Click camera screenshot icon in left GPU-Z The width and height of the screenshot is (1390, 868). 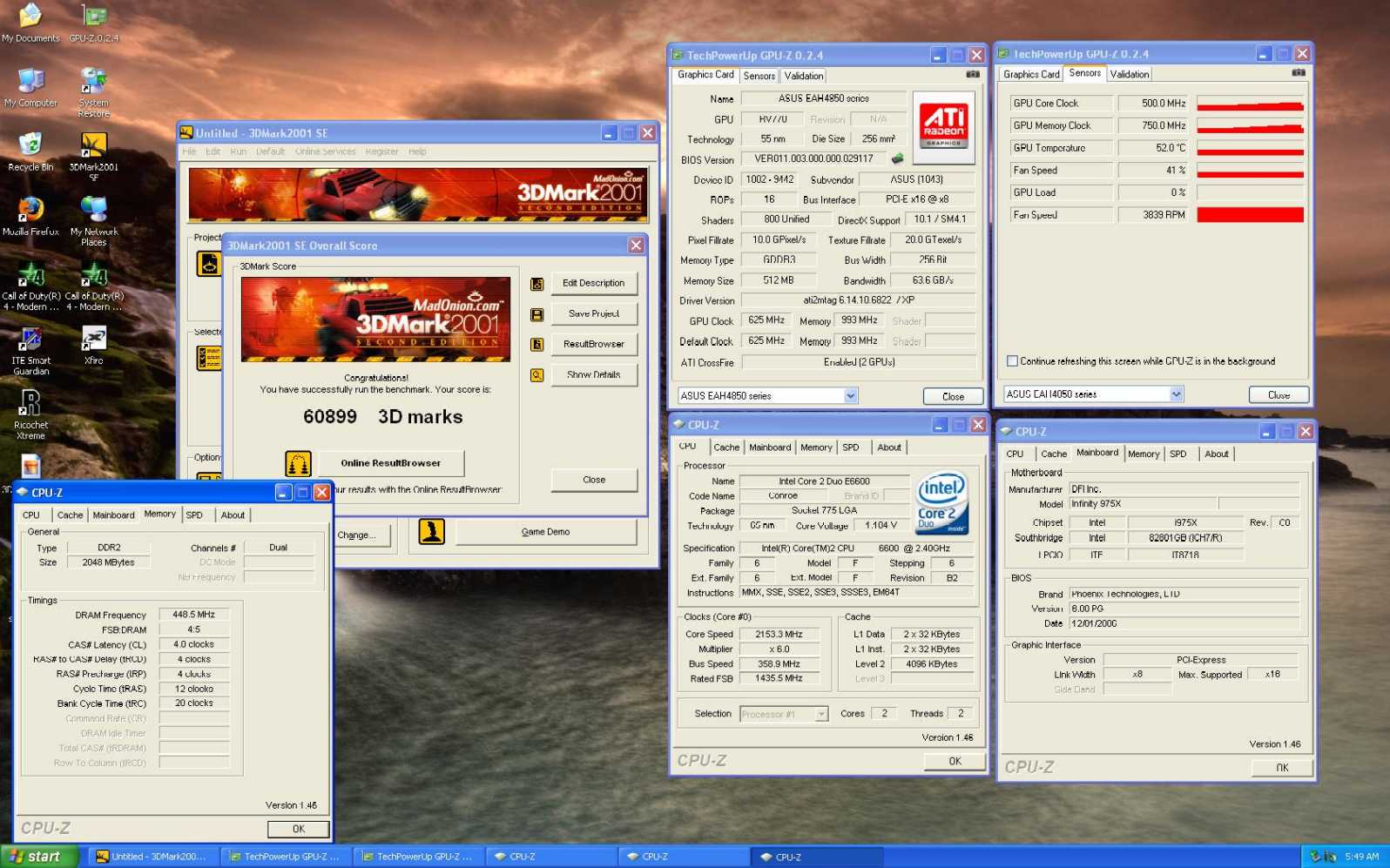[973, 75]
